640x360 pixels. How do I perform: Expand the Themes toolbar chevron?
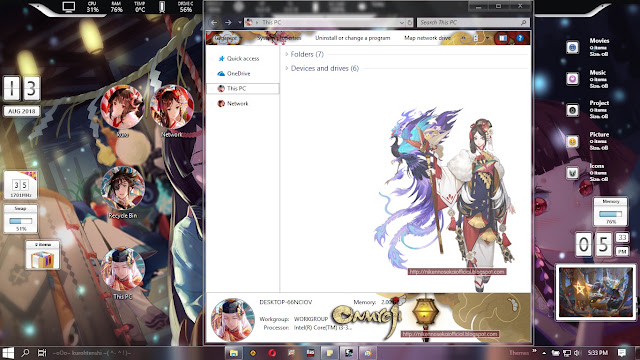point(534,351)
